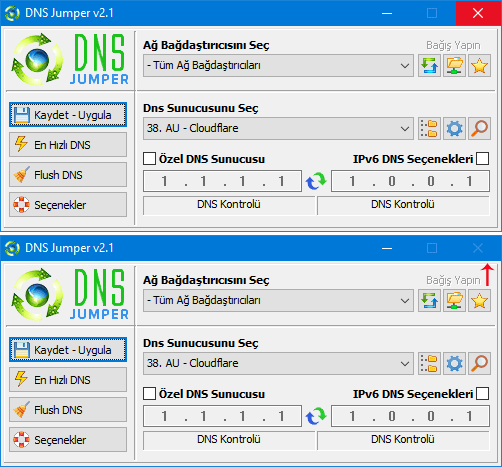The height and width of the screenshot is (467, 502).
Task: Open network connections folder icon in bottom window
Action: (x=454, y=301)
